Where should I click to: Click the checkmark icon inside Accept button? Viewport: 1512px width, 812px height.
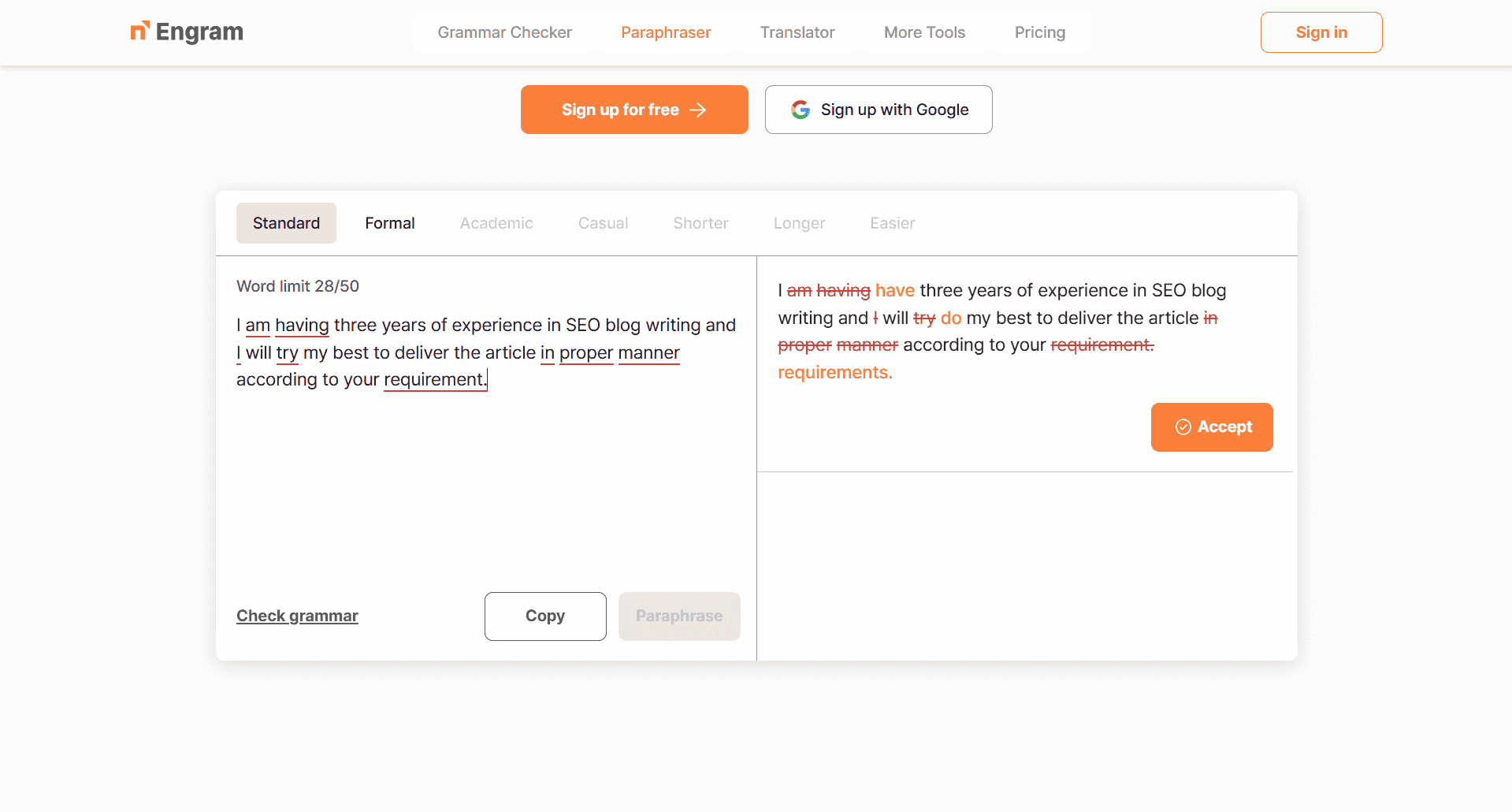1183,426
